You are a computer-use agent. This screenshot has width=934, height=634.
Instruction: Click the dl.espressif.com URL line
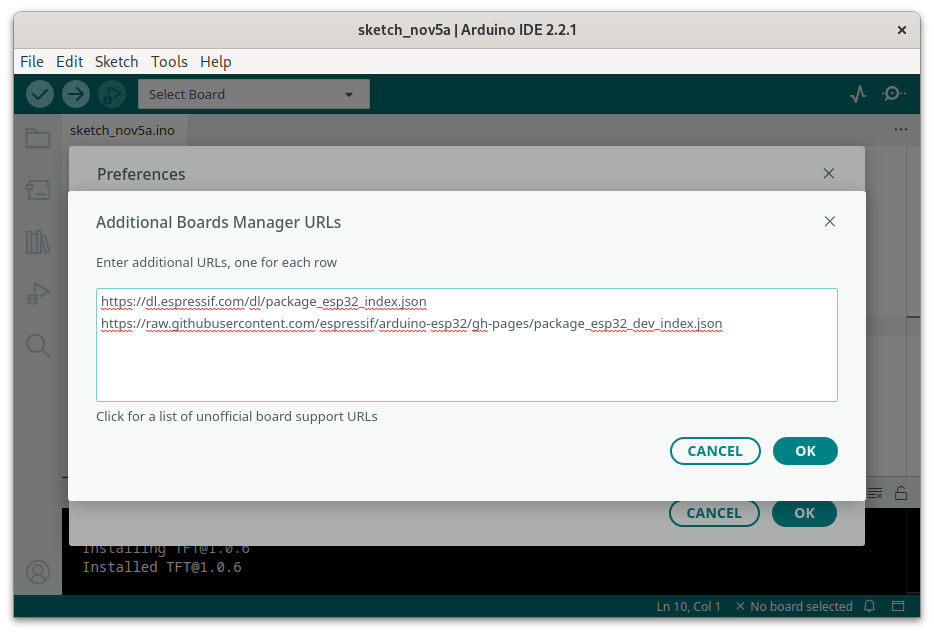click(264, 302)
